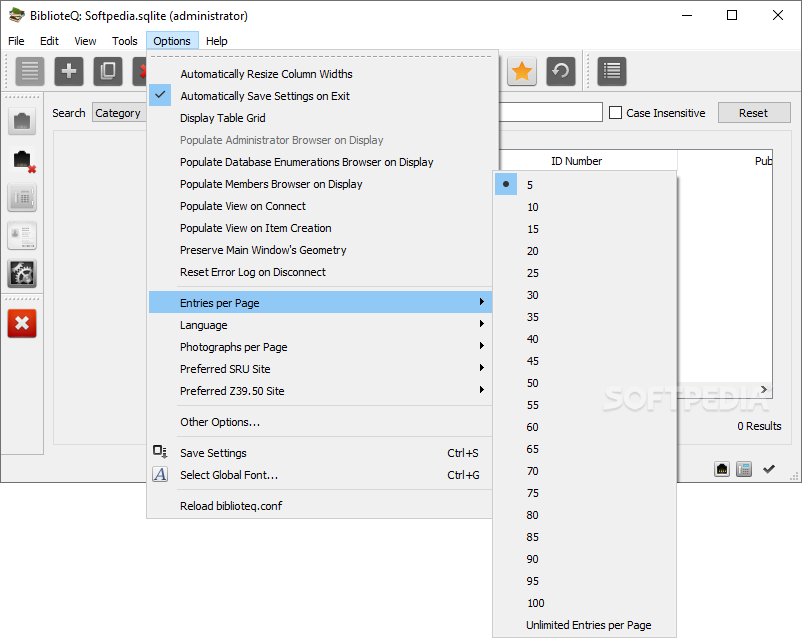This screenshot has height=638, width=802.
Task: Open the Tools menu
Action: tap(124, 41)
